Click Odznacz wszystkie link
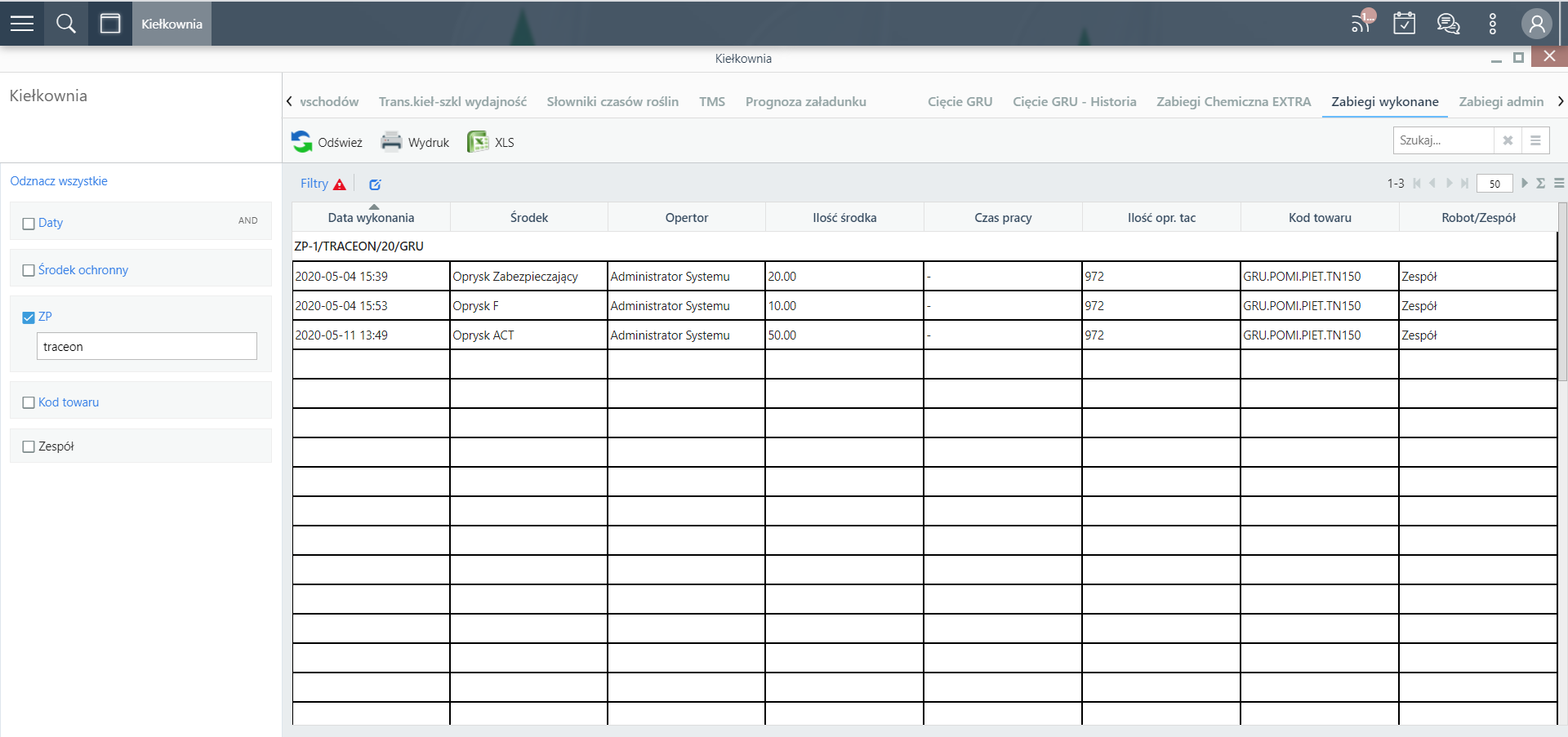 59,181
